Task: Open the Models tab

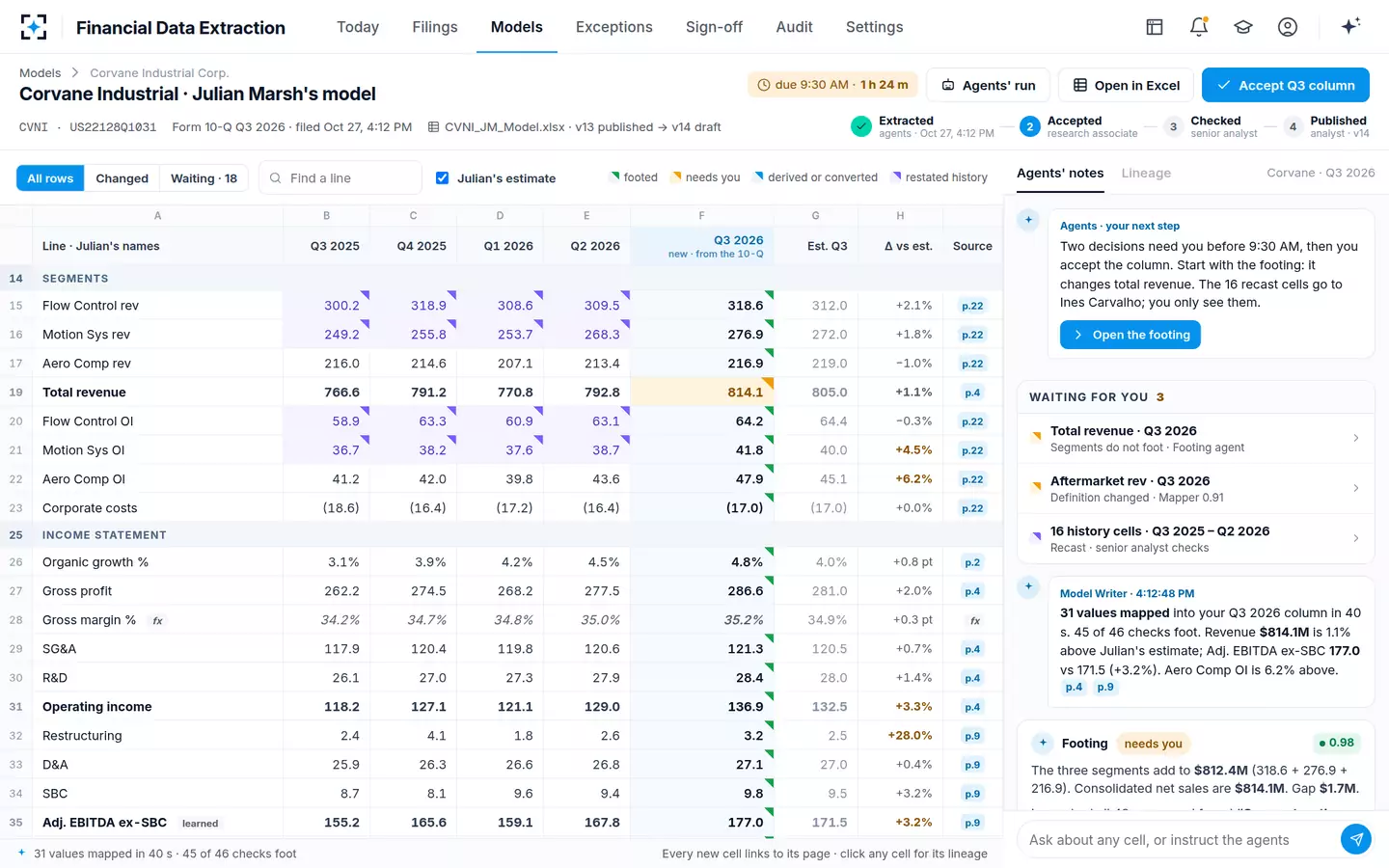Action: pyautogui.click(x=517, y=27)
